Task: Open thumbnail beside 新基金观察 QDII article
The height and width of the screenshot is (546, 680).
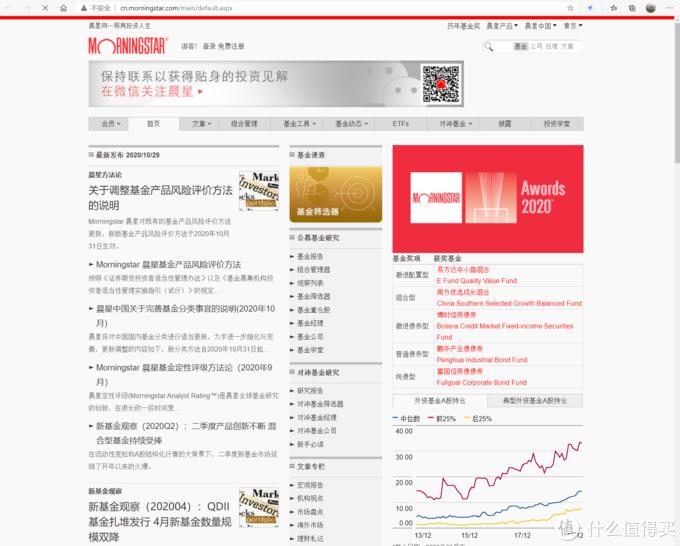Action: pos(259,507)
